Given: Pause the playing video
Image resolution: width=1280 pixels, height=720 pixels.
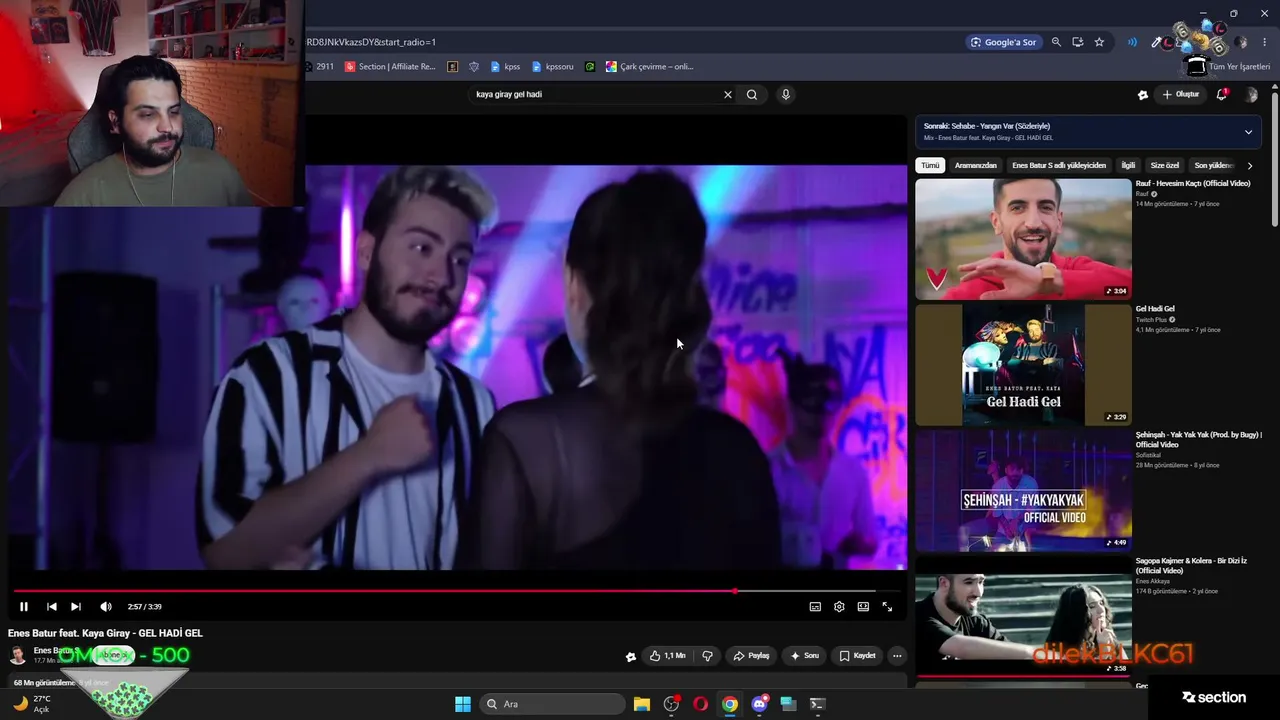Looking at the screenshot, I should (x=24, y=606).
